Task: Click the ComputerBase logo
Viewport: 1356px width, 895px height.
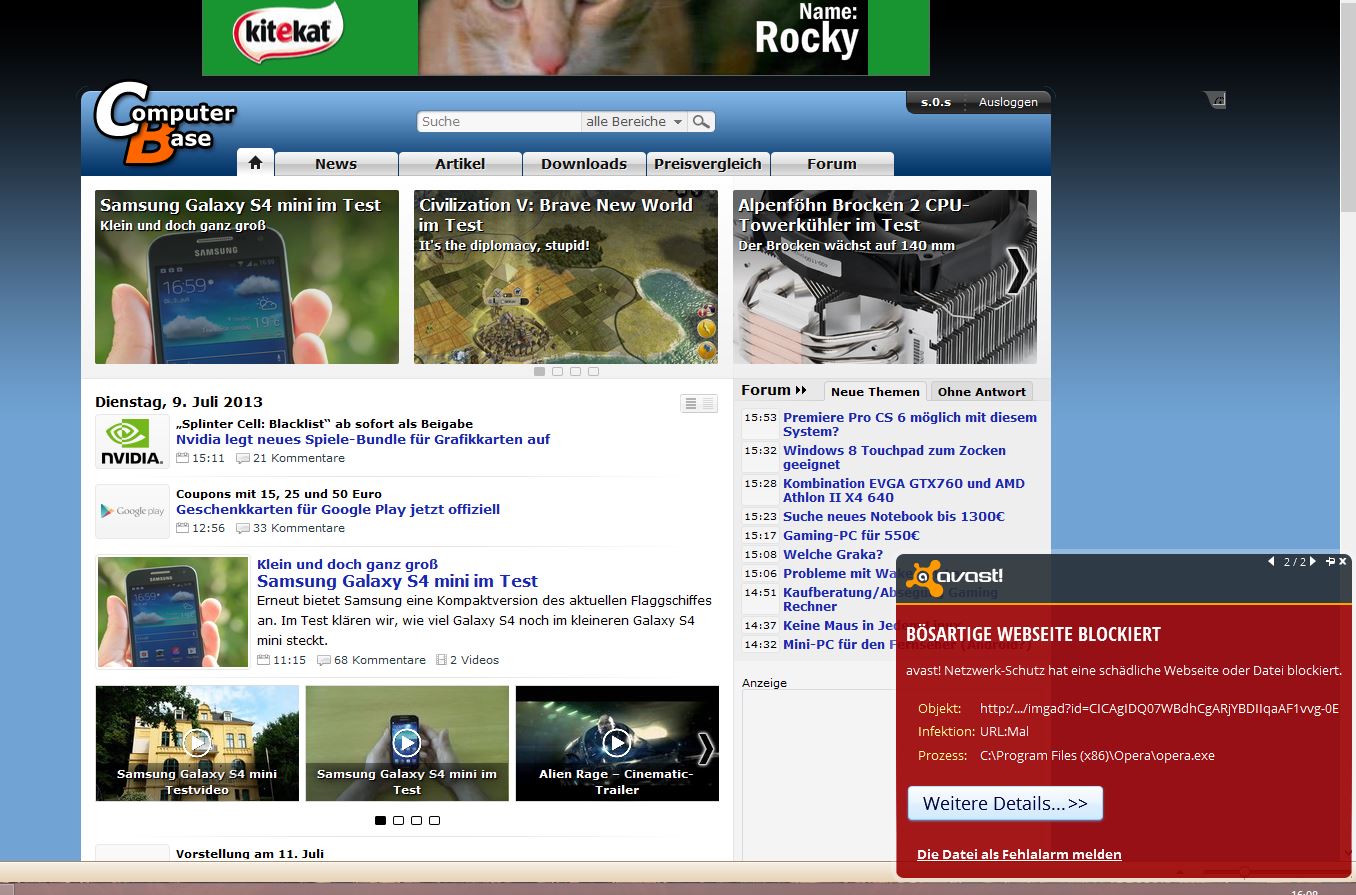Action: pyautogui.click(x=165, y=123)
